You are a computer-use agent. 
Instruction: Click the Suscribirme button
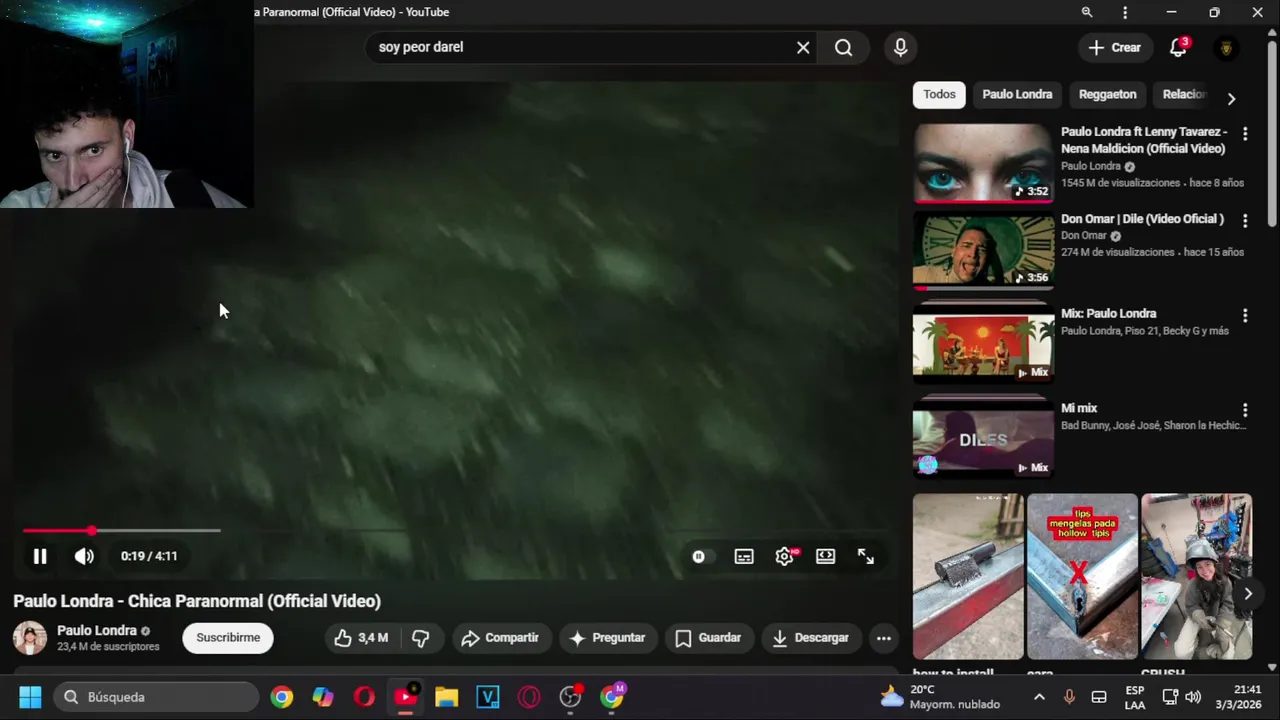pos(228,638)
